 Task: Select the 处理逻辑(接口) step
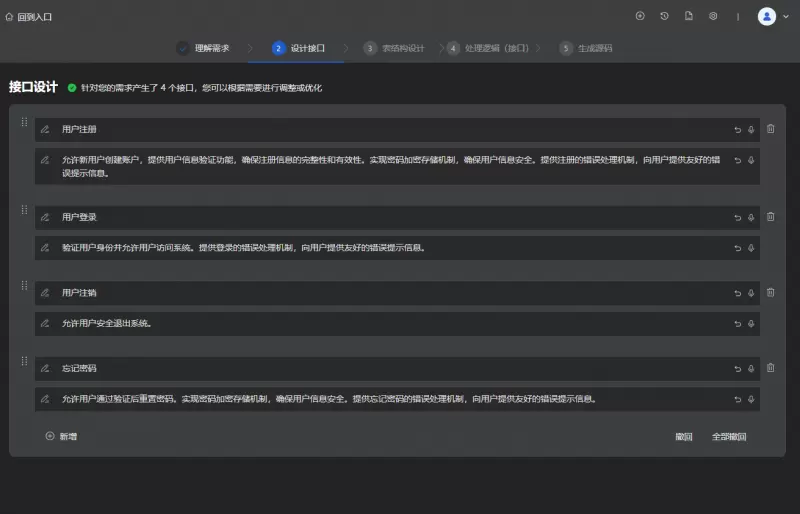click(489, 48)
